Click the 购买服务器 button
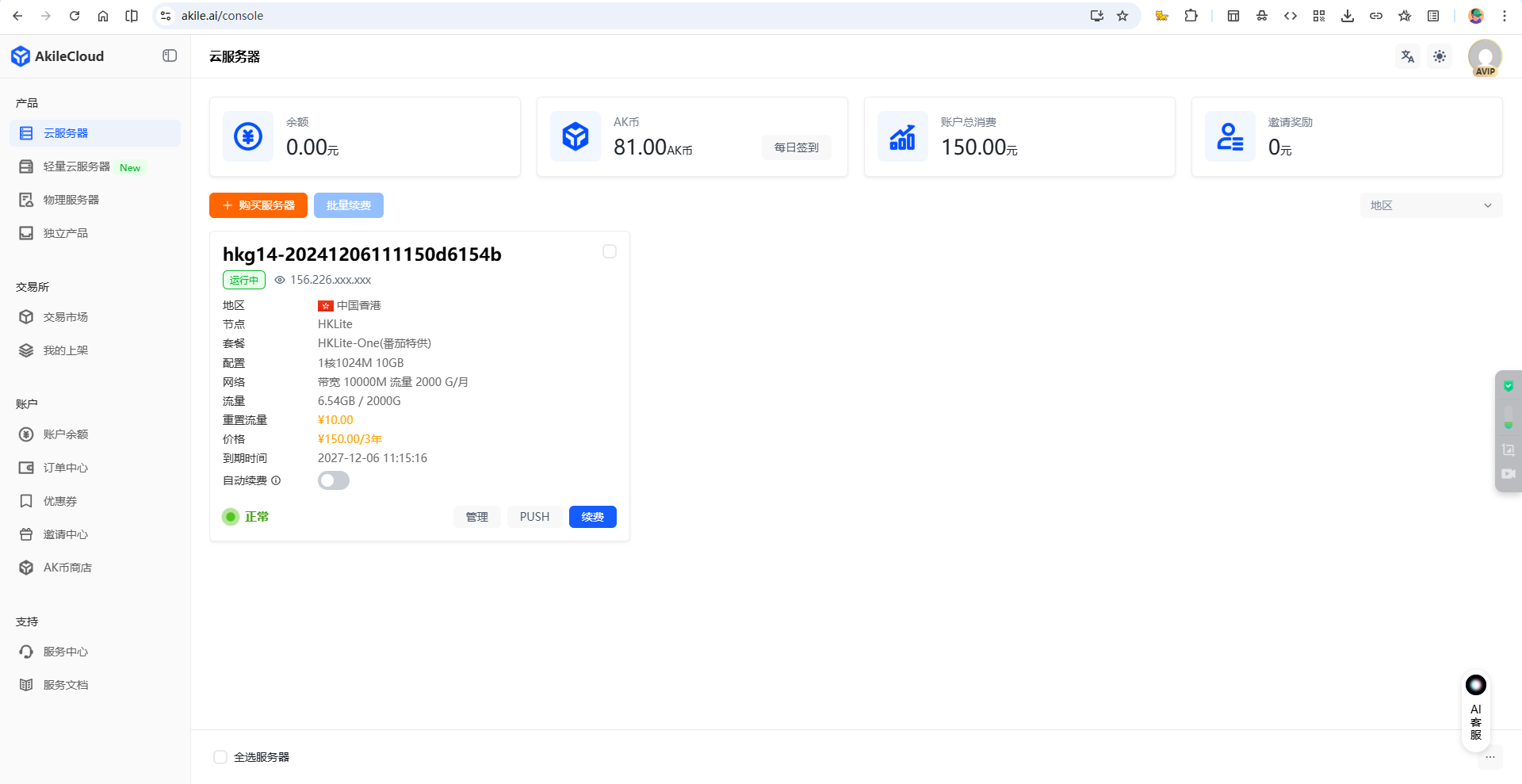 258,205
